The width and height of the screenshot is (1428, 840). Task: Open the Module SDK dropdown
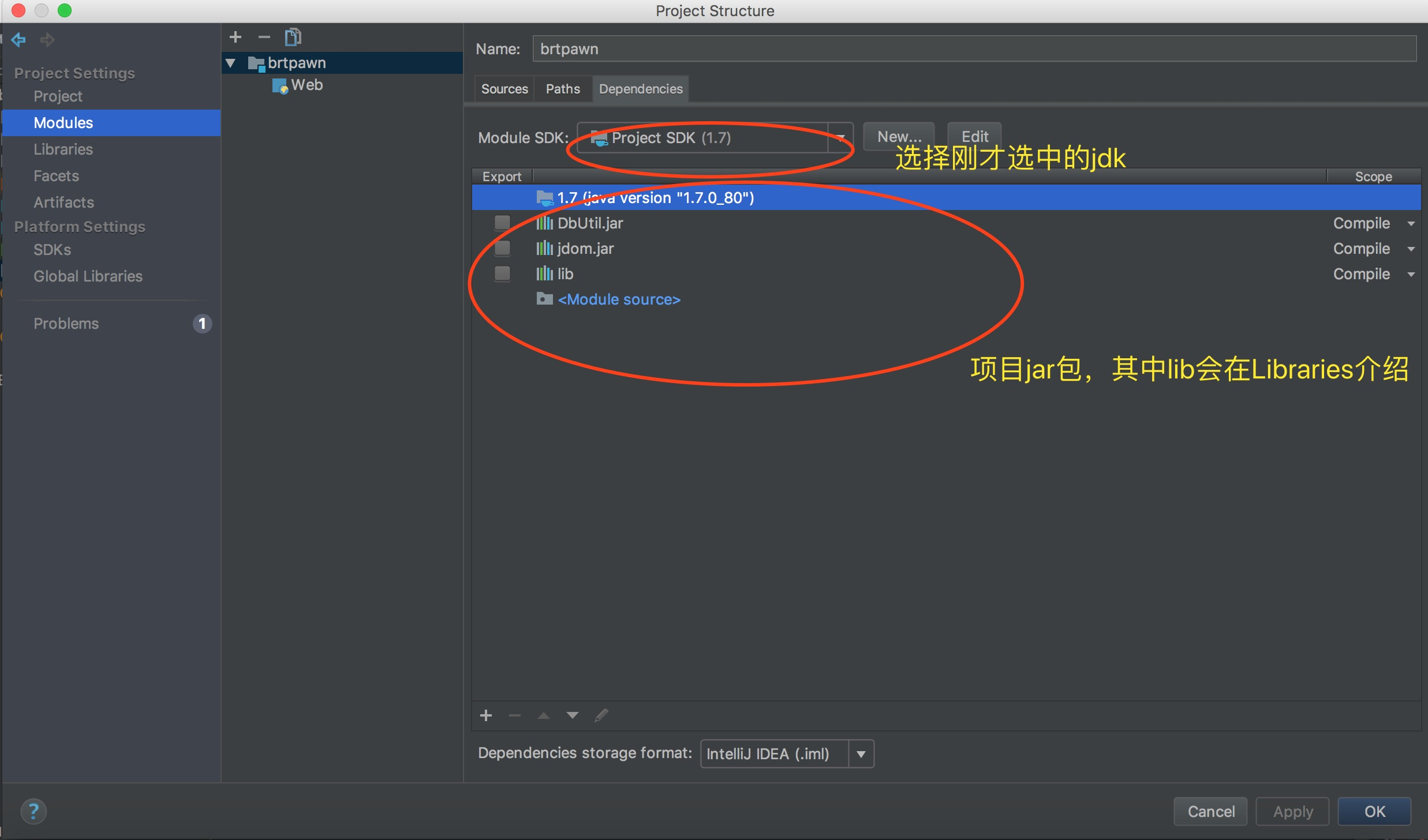pyautogui.click(x=840, y=138)
